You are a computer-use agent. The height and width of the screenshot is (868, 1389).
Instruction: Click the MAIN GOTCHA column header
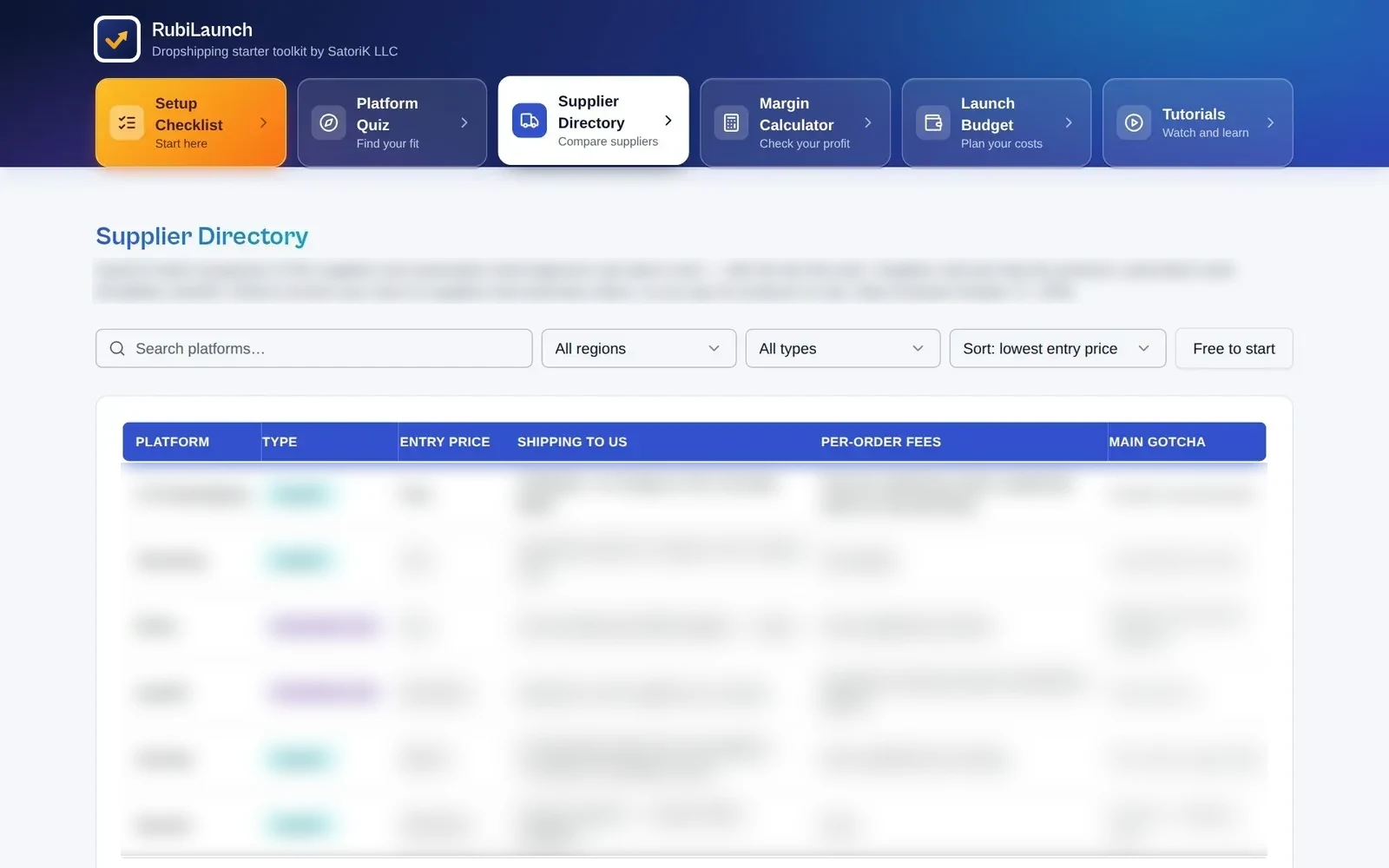click(x=1157, y=442)
